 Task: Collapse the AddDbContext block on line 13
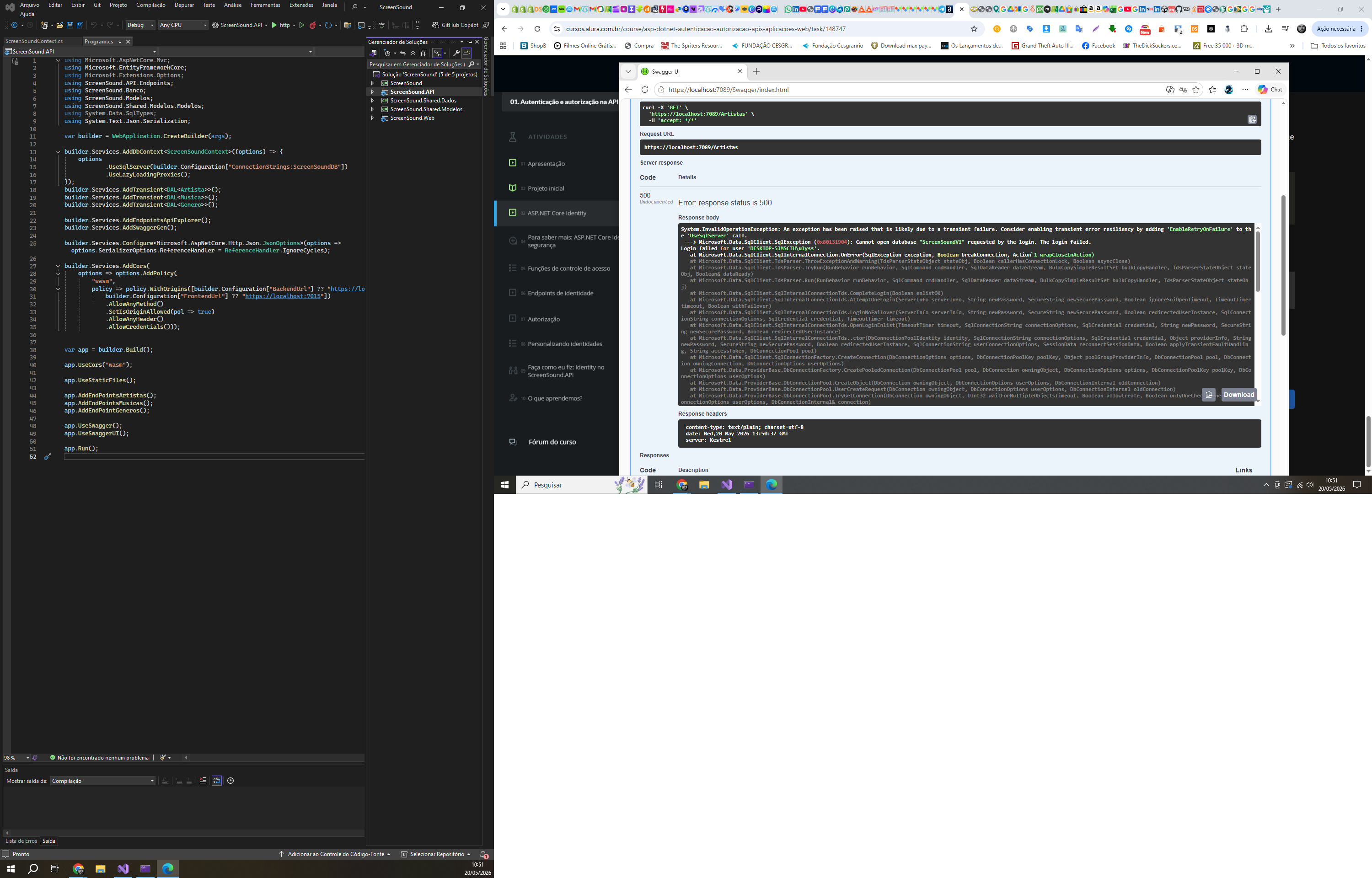tap(58, 152)
